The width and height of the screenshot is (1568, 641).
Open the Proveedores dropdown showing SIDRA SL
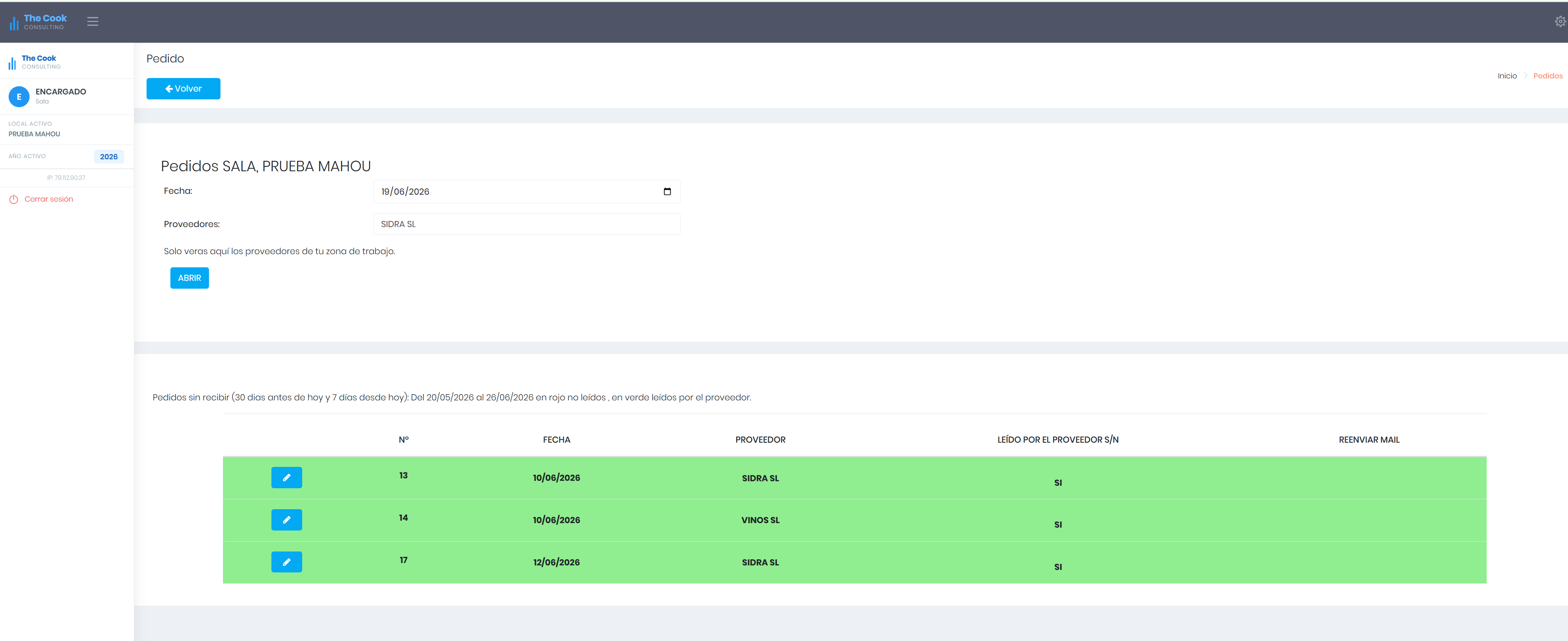tap(526, 224)
